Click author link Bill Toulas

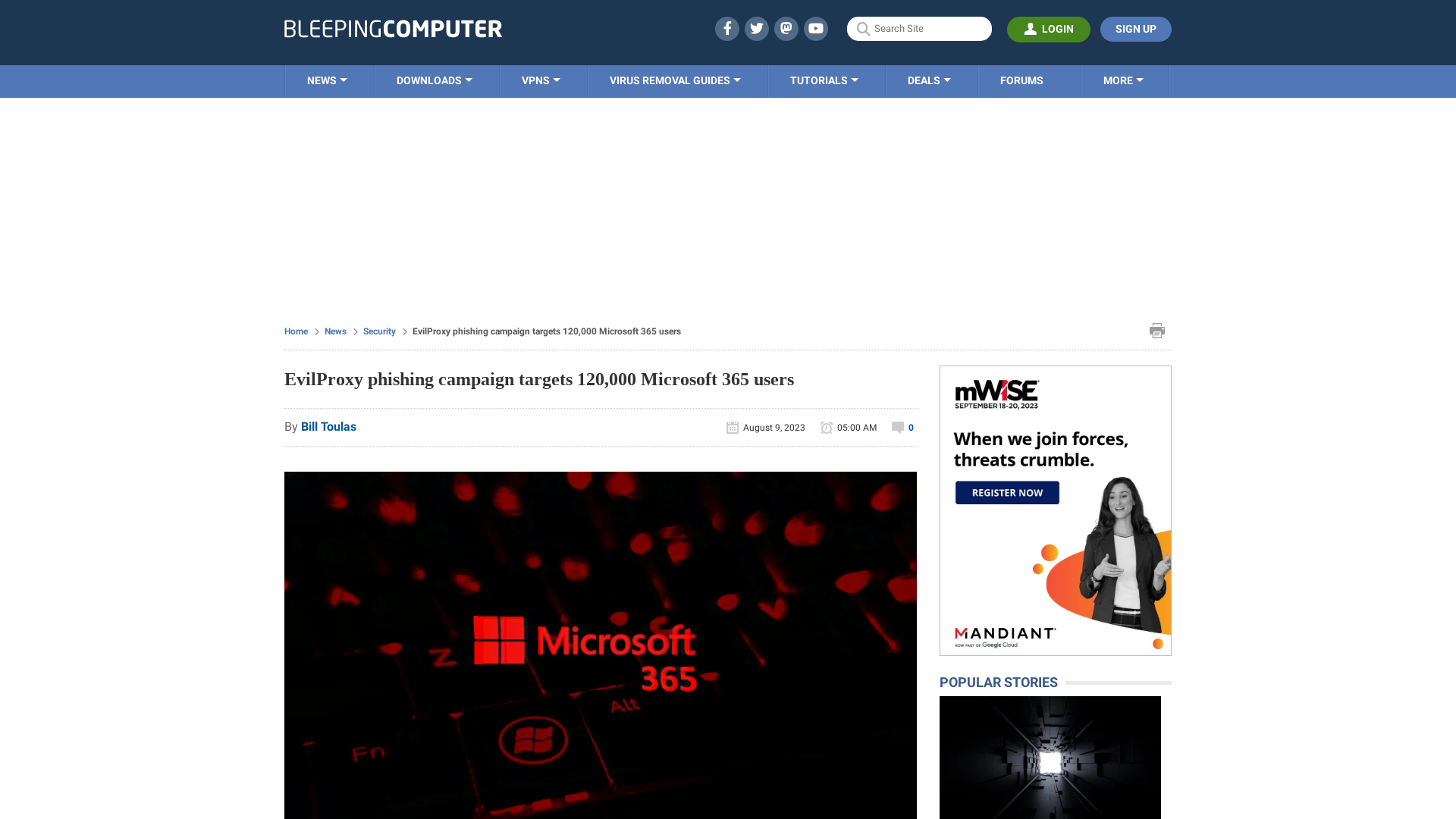tap(328, 426)
